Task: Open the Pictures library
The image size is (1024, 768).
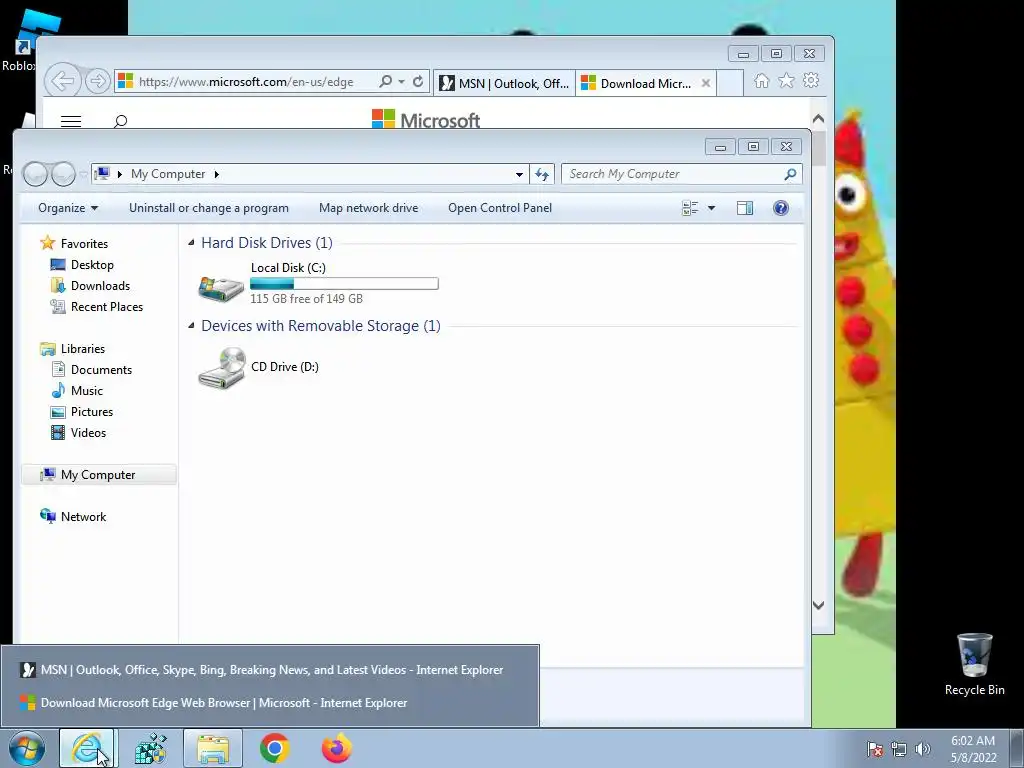Action: [x=91, y=411]
